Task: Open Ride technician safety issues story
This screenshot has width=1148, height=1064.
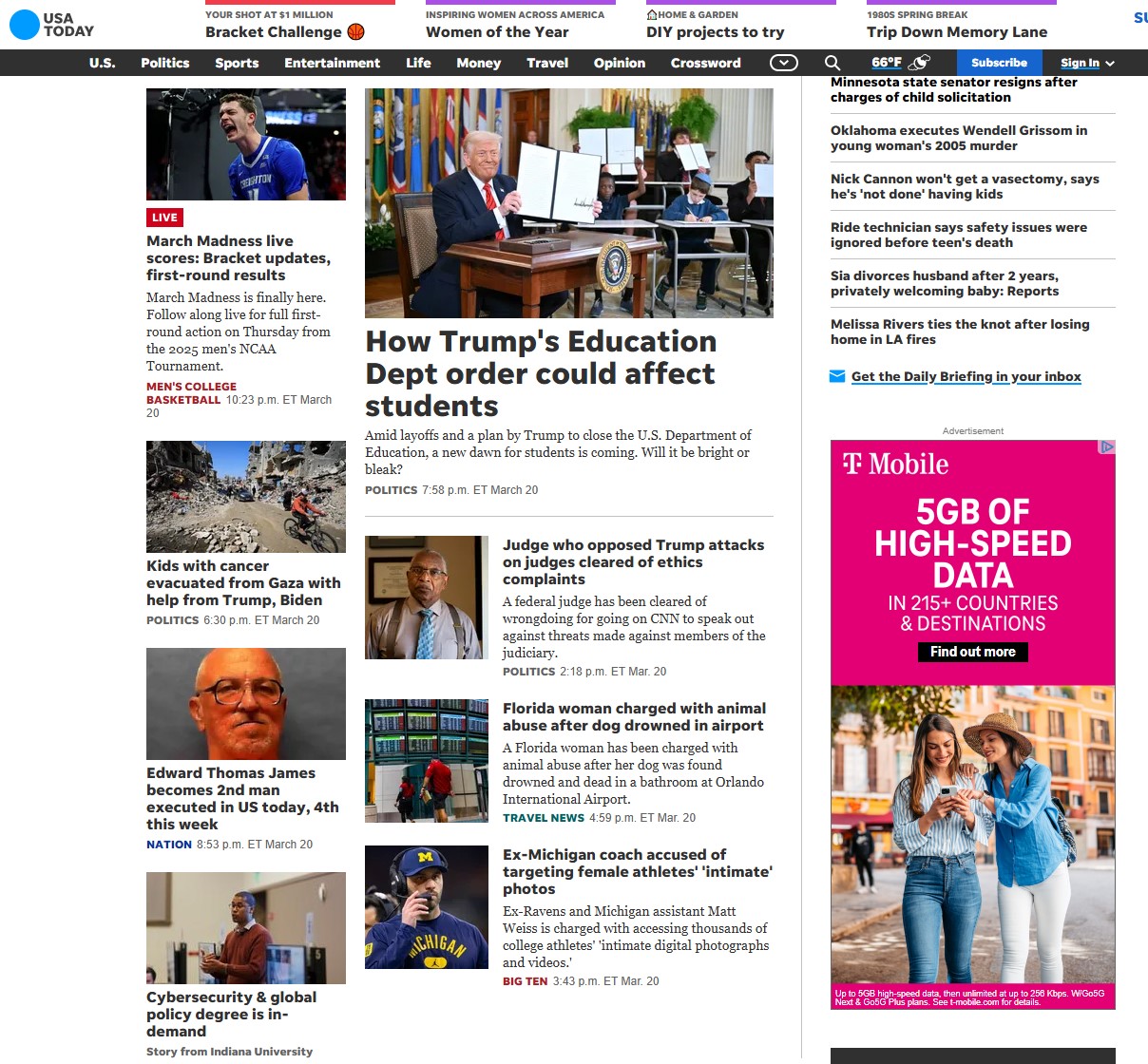Action: (959, 235)
